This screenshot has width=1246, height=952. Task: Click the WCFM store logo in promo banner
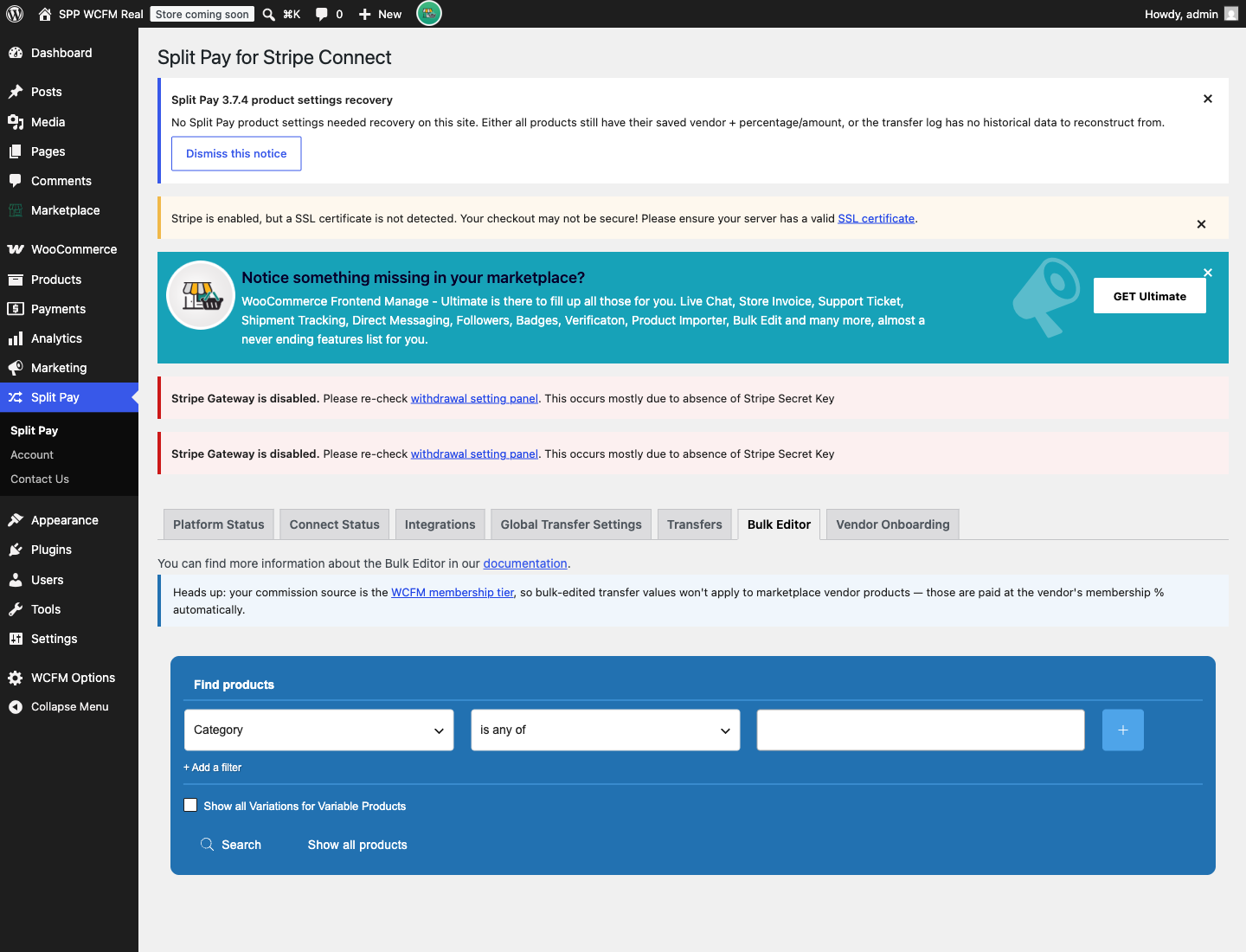(201, 295)
